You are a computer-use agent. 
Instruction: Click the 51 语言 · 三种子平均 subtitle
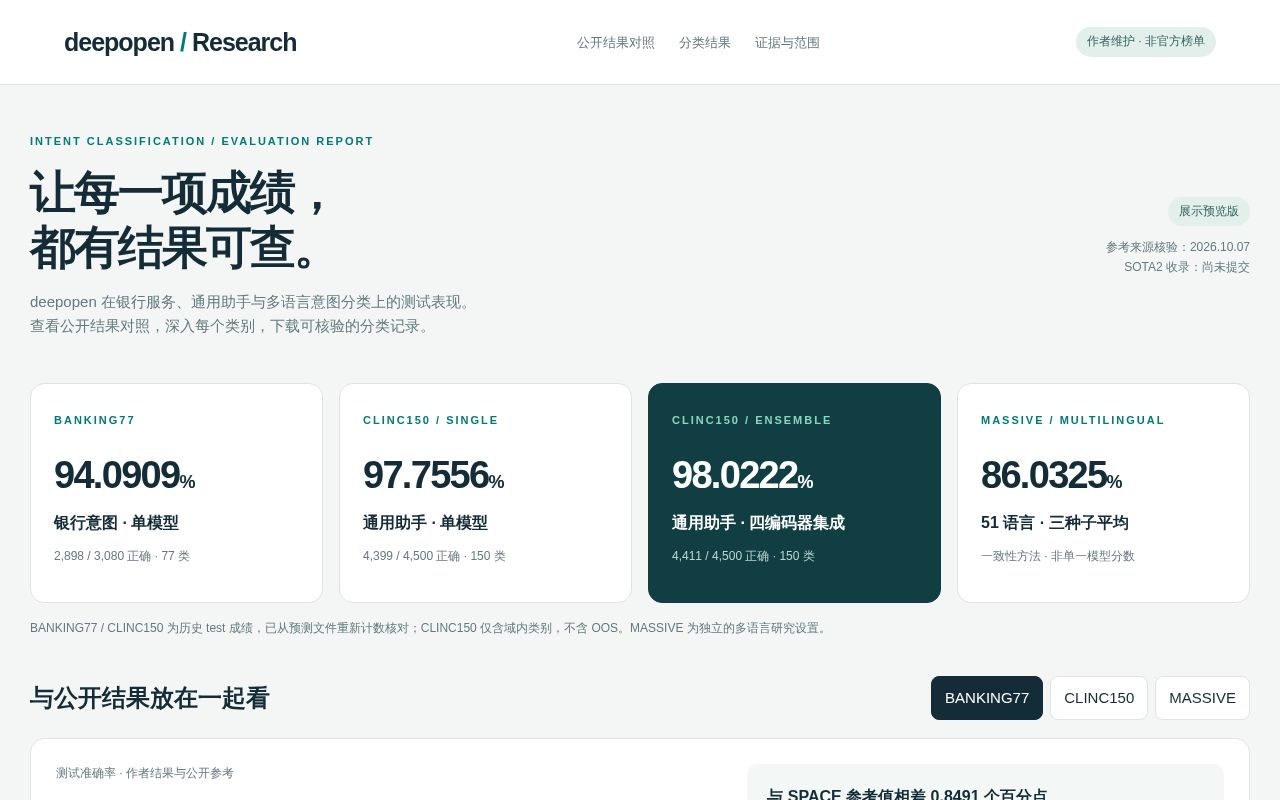pyautogui.click(x=1055, y=523)
